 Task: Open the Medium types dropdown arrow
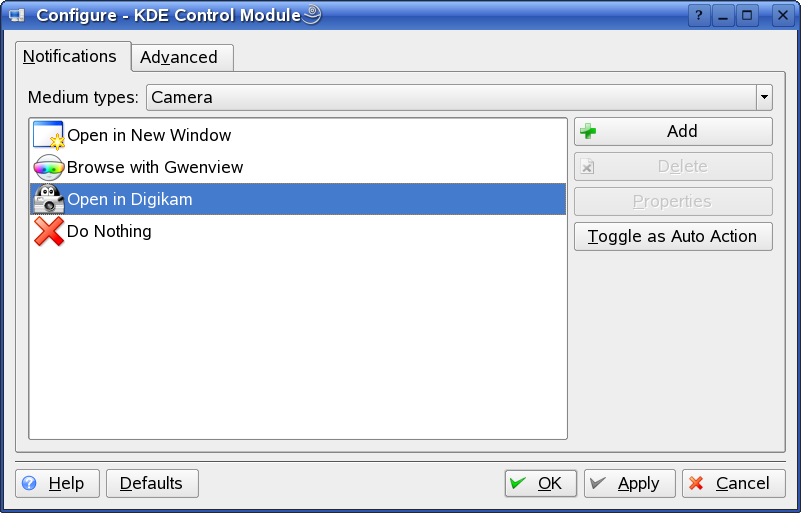tap(764, 97)
